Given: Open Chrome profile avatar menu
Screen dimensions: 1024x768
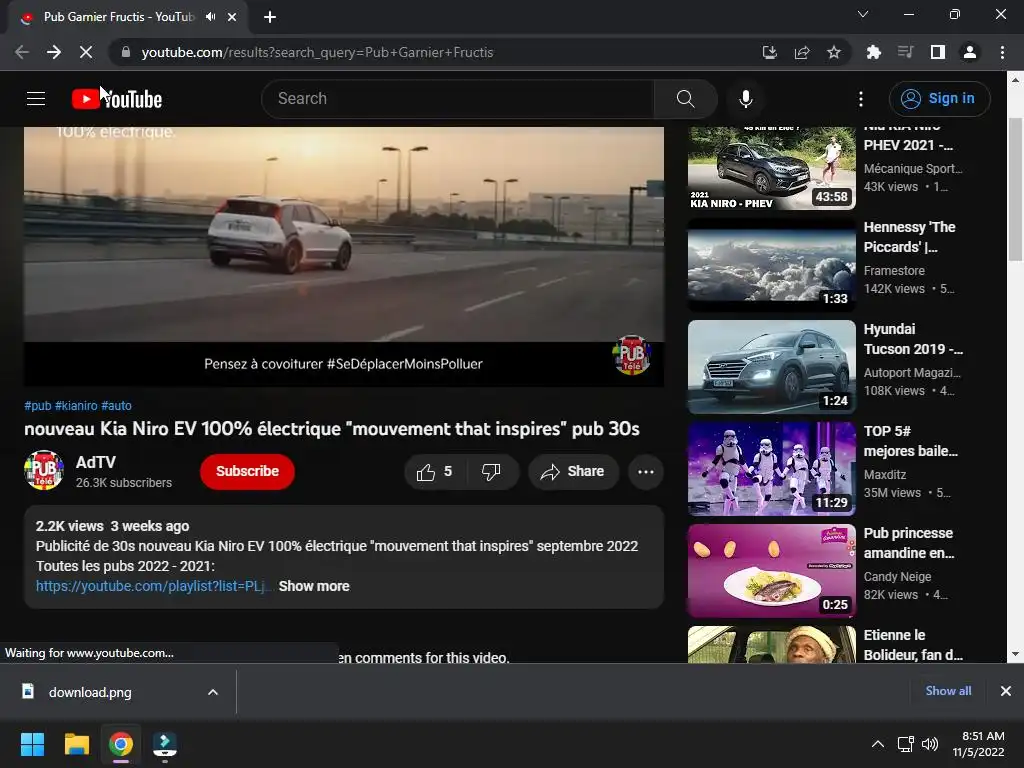Looking at the screenshot, I should point(970,52).
